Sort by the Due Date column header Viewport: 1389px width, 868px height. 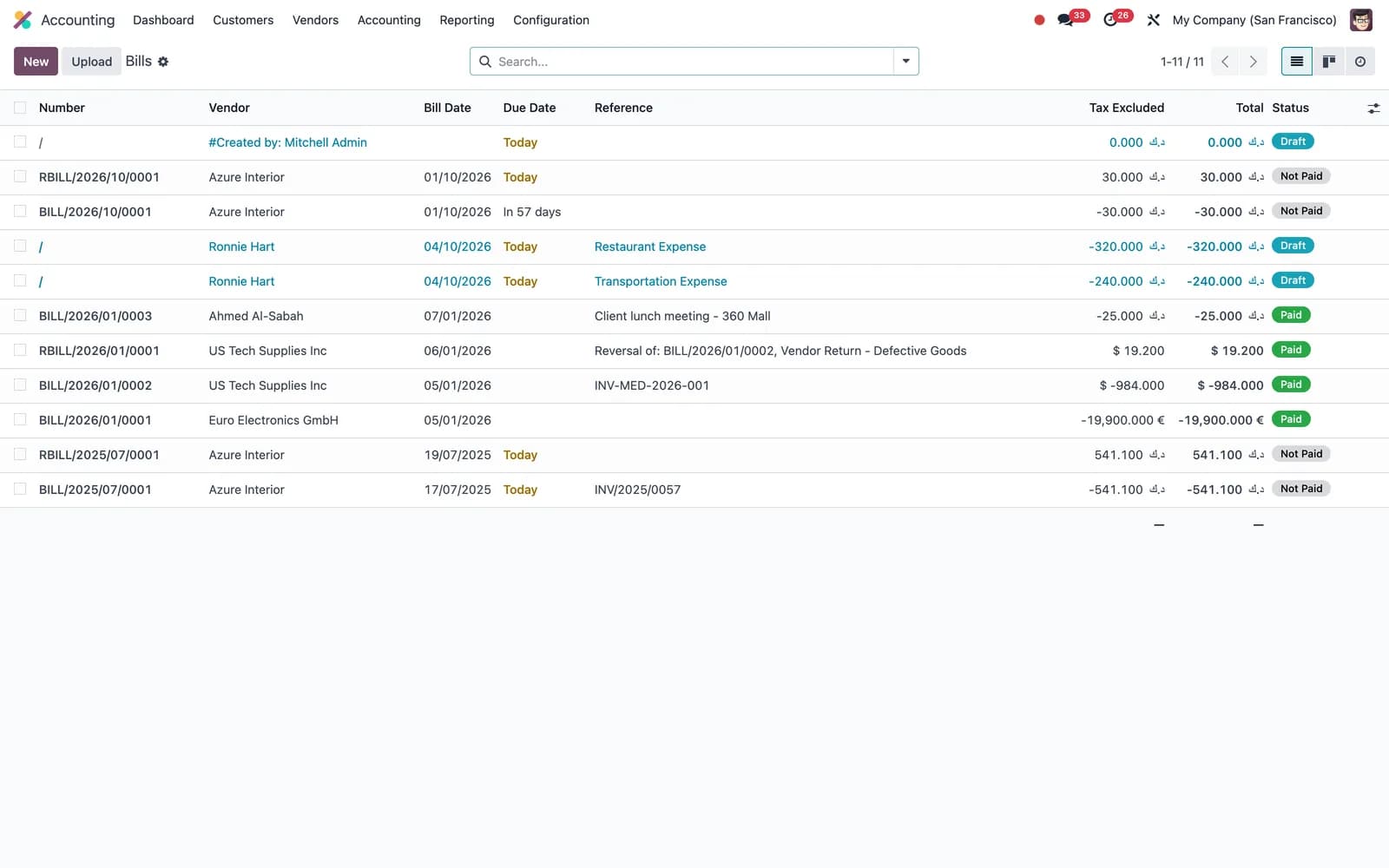click(530, 108)
